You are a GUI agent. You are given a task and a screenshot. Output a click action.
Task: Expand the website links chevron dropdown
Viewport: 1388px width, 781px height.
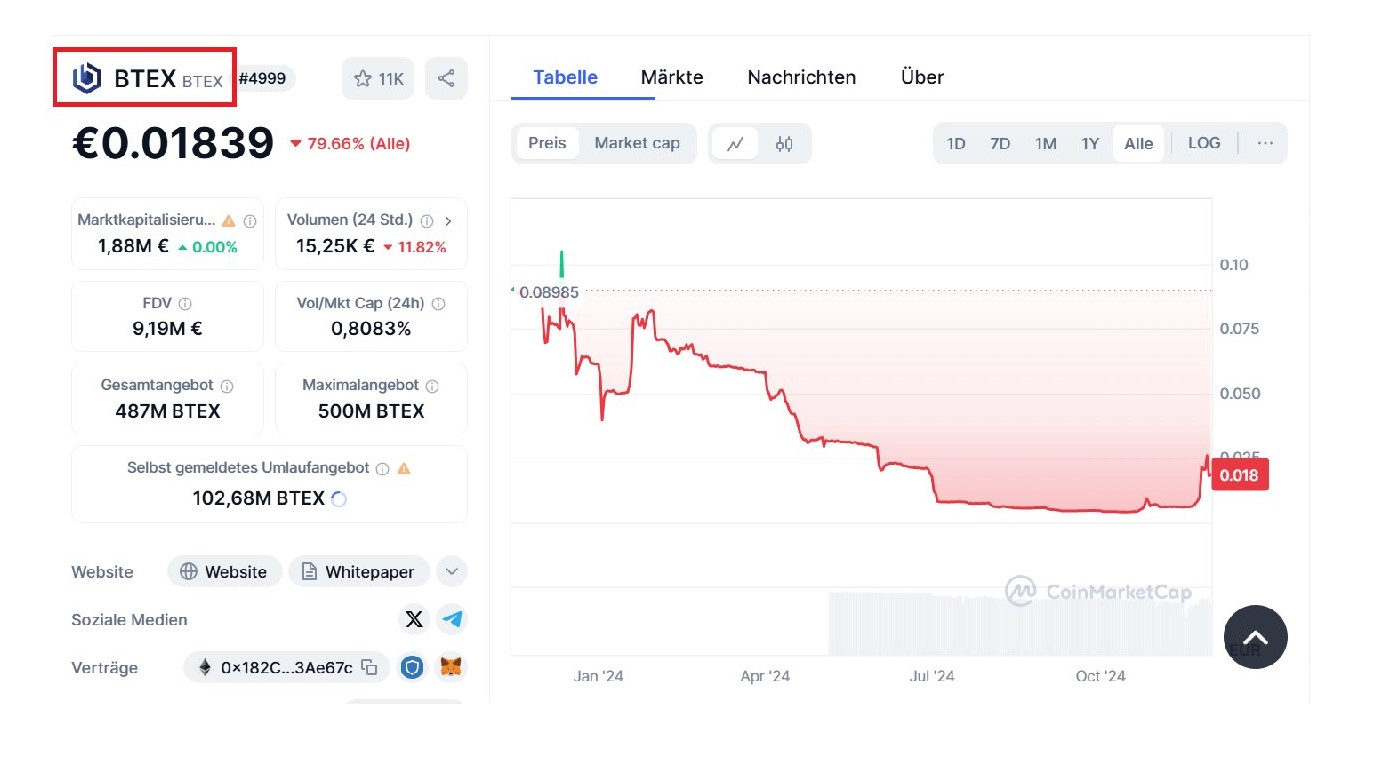click(x=451, y=572)
